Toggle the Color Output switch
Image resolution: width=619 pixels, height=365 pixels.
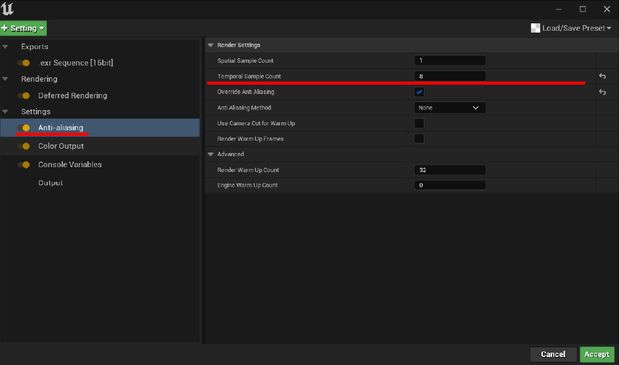click(24, 146)
